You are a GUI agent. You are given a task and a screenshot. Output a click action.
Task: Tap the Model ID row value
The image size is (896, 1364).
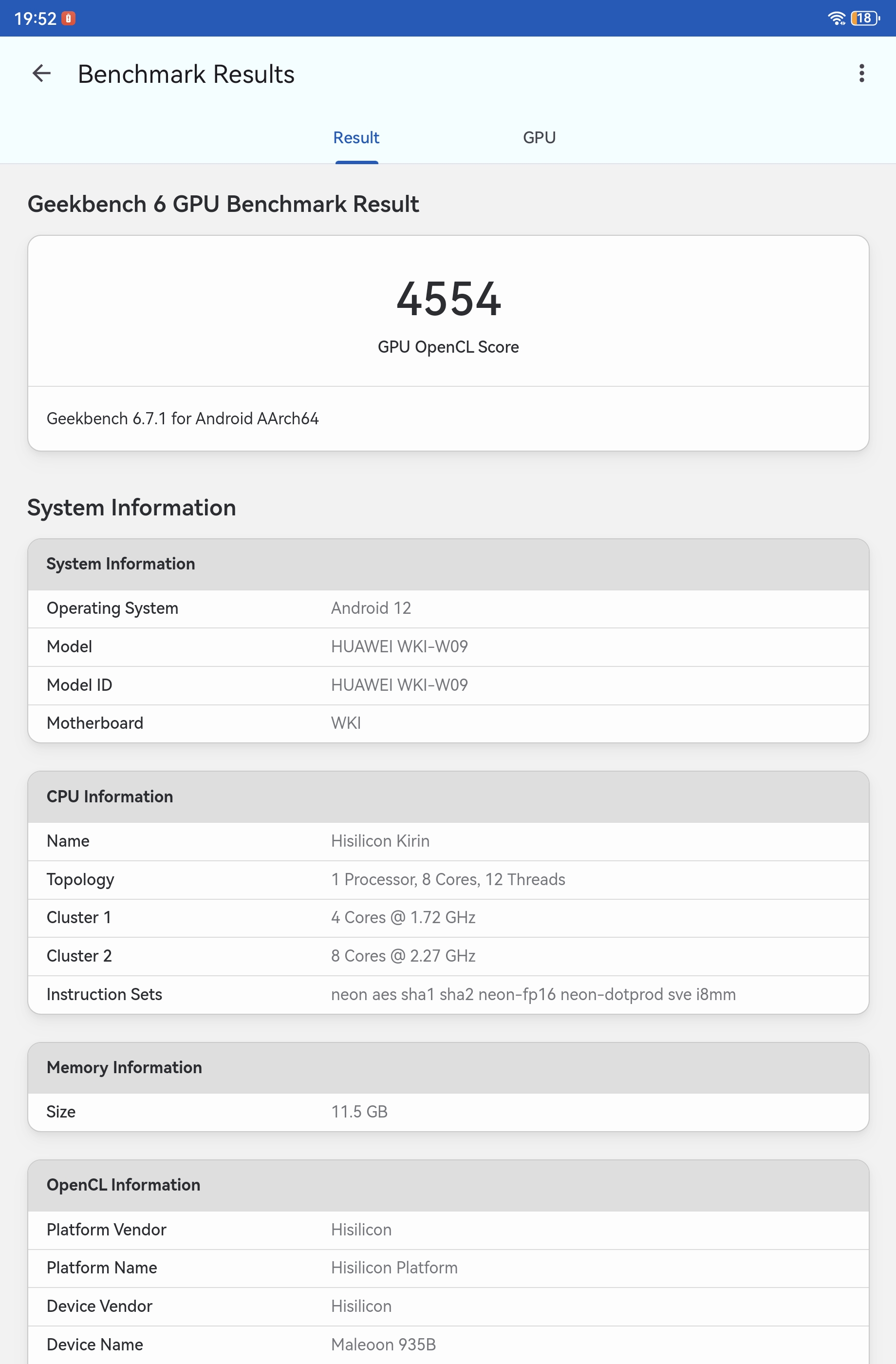pos(399,685)
